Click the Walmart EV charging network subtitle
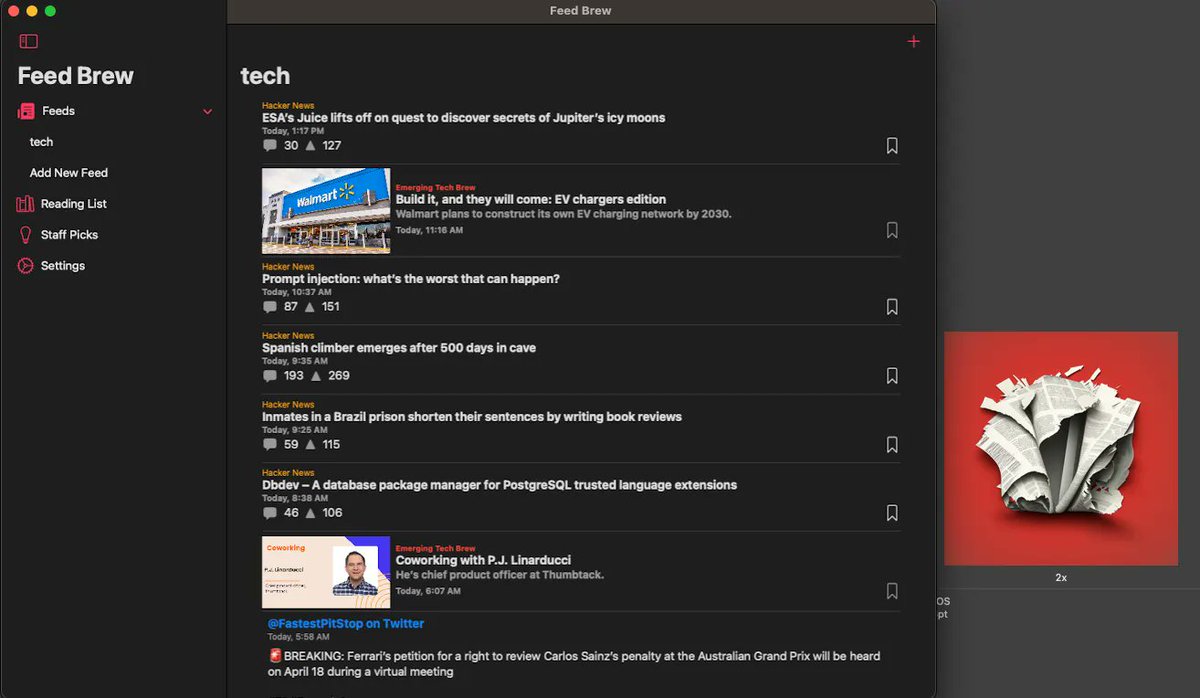The width and height of the screenshot is (1200, 698). coord(564,214)
